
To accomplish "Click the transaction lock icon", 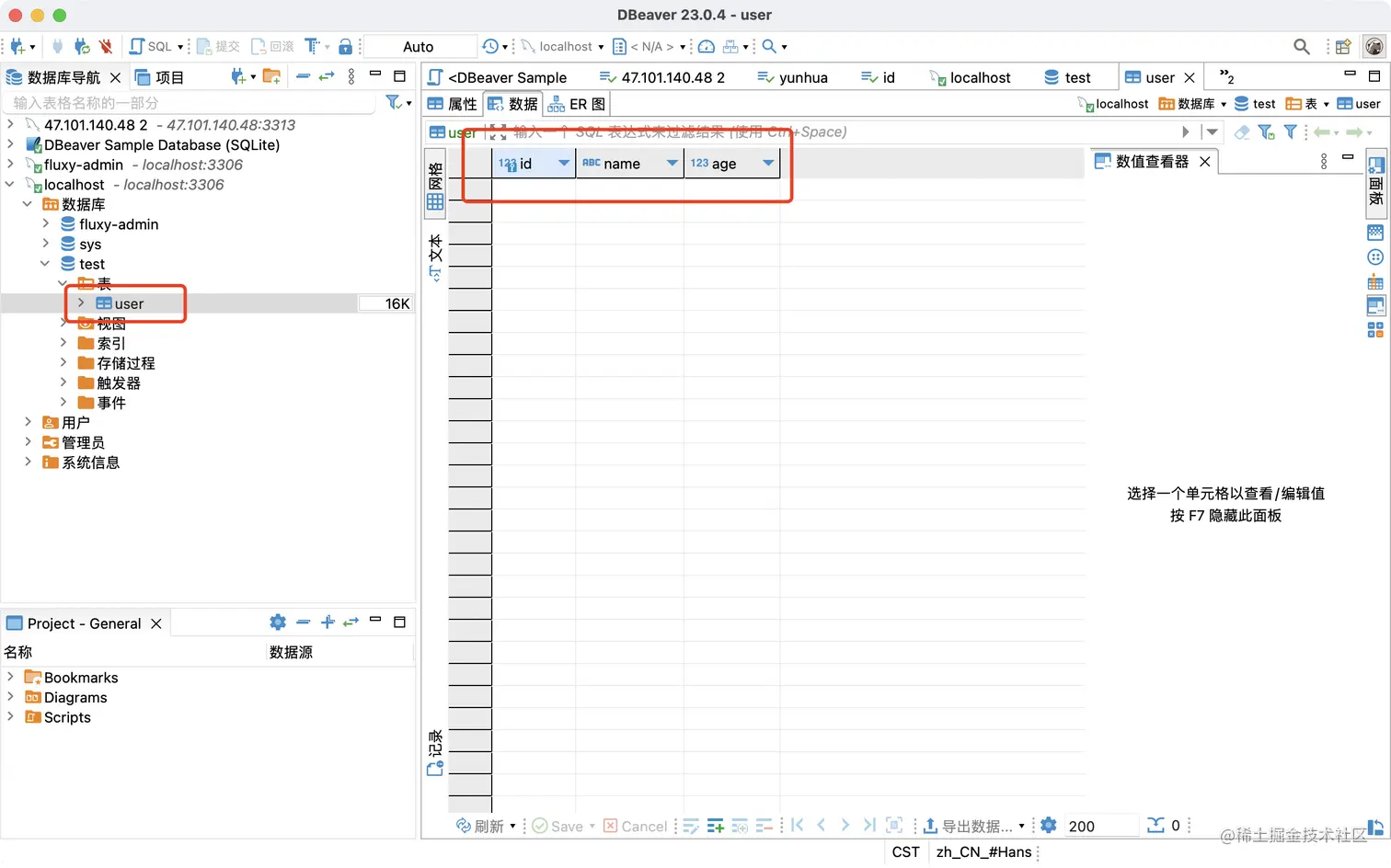I will 346,46.
